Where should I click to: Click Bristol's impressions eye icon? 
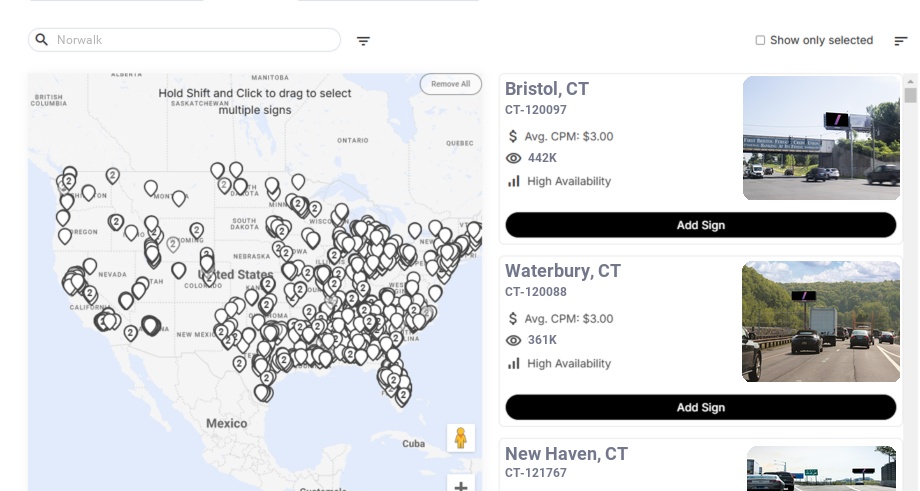coord(514,158)
